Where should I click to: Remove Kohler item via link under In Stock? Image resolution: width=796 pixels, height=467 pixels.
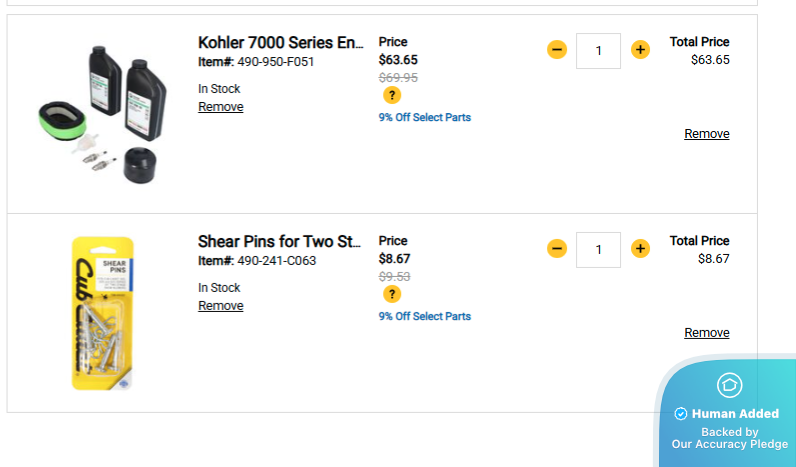point(220,107)
